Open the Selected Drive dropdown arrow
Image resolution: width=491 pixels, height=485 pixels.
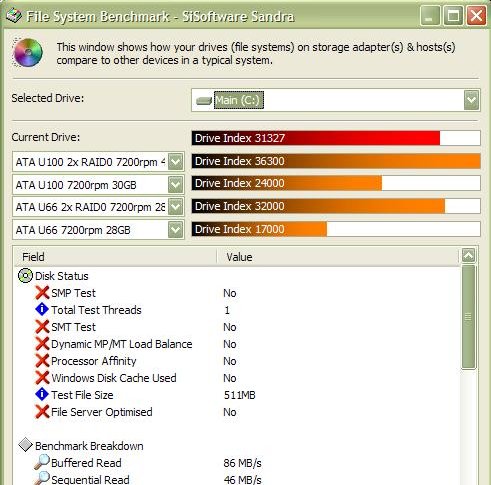471,100
